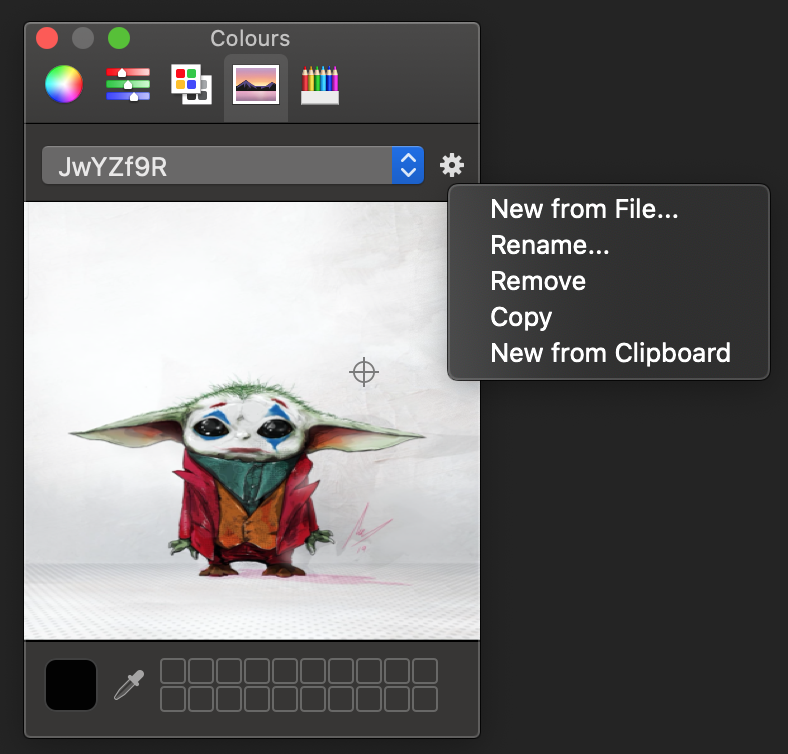The width and height of the screenshot is (788, 754).
Task: Click the gear options icon
Action: [x=452, y=165]
